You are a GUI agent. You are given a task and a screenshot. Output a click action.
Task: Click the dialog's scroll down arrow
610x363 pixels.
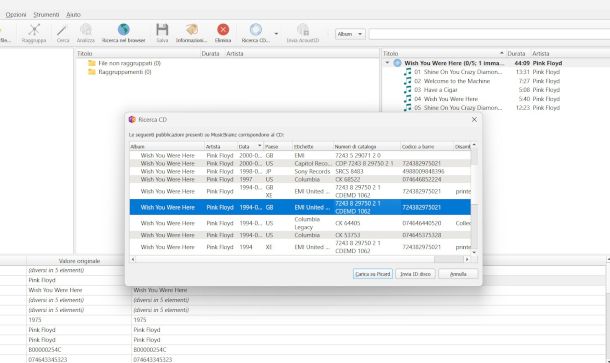coord(474,253)
